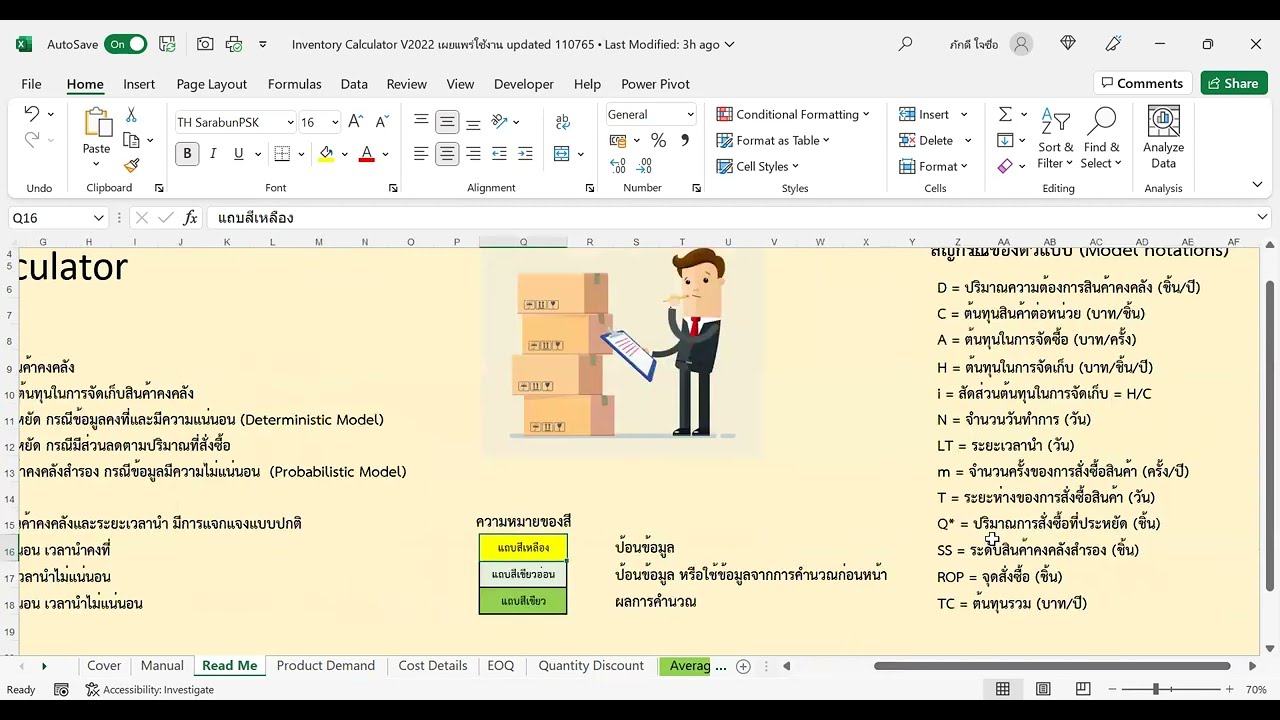The image size is (1280, 720).
Task: Switch to the EOQ sheet tab
Action: 500,665
